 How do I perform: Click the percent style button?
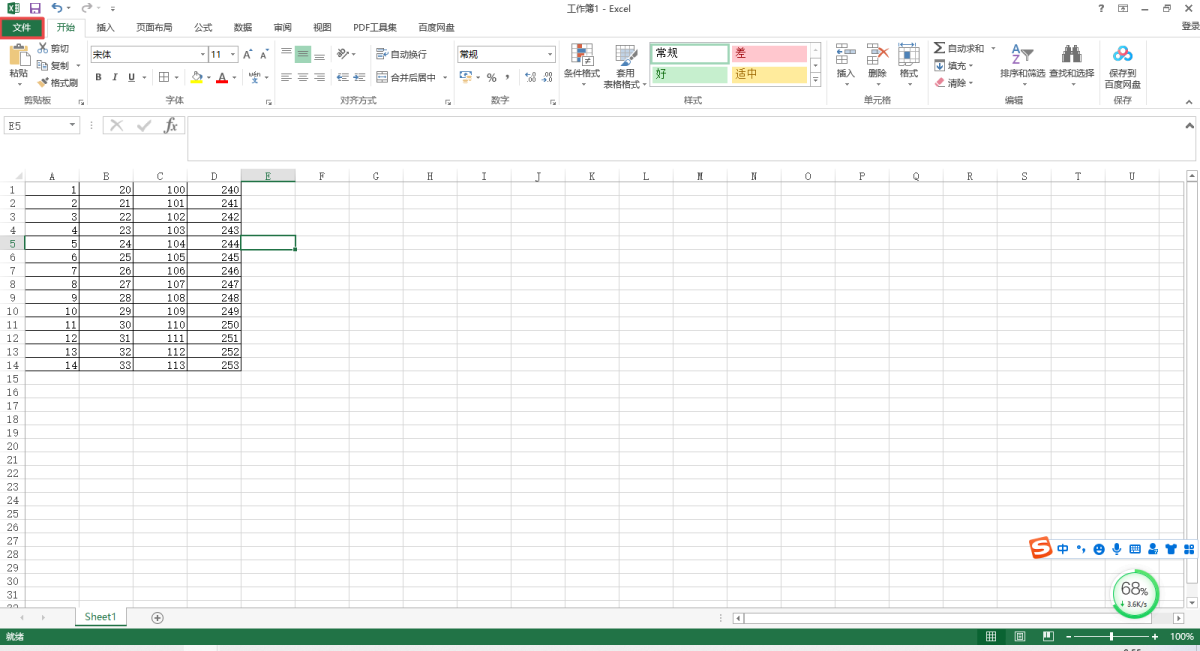pos(491,77)
